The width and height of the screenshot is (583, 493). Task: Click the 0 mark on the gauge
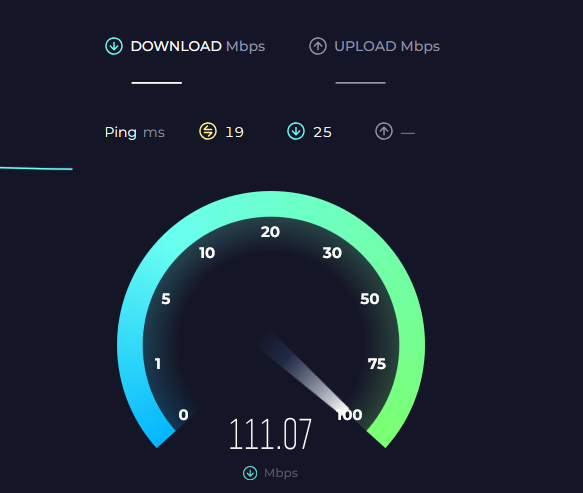[183, 415]
